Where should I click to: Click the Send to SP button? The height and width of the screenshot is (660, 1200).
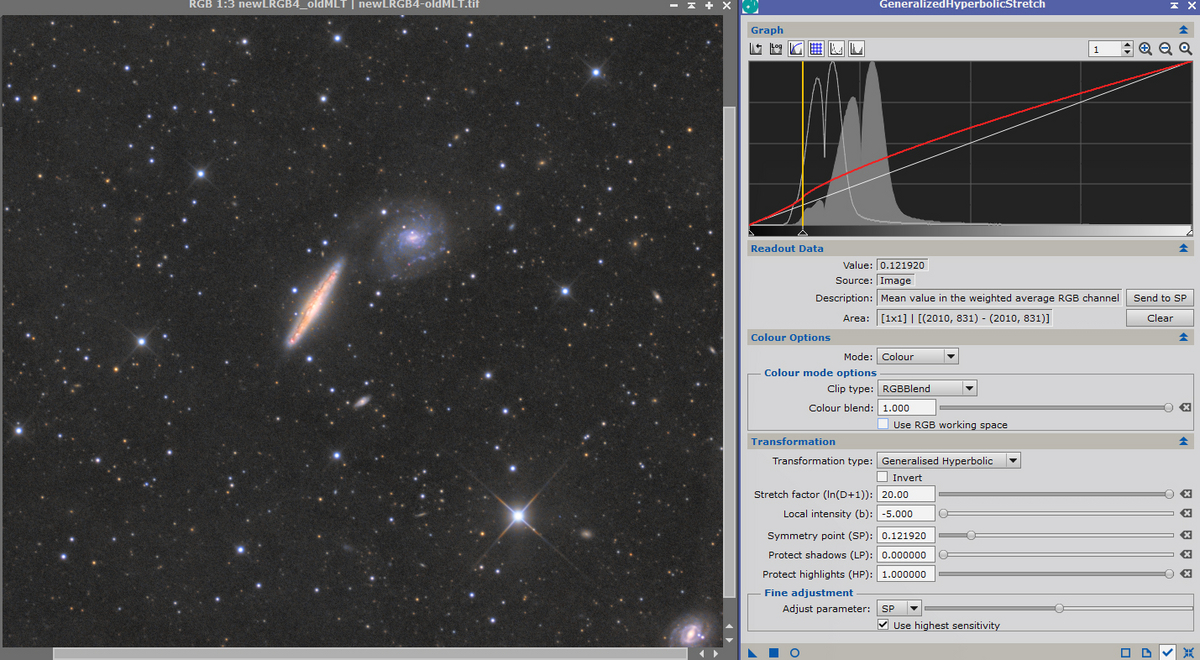(1160, 298)
